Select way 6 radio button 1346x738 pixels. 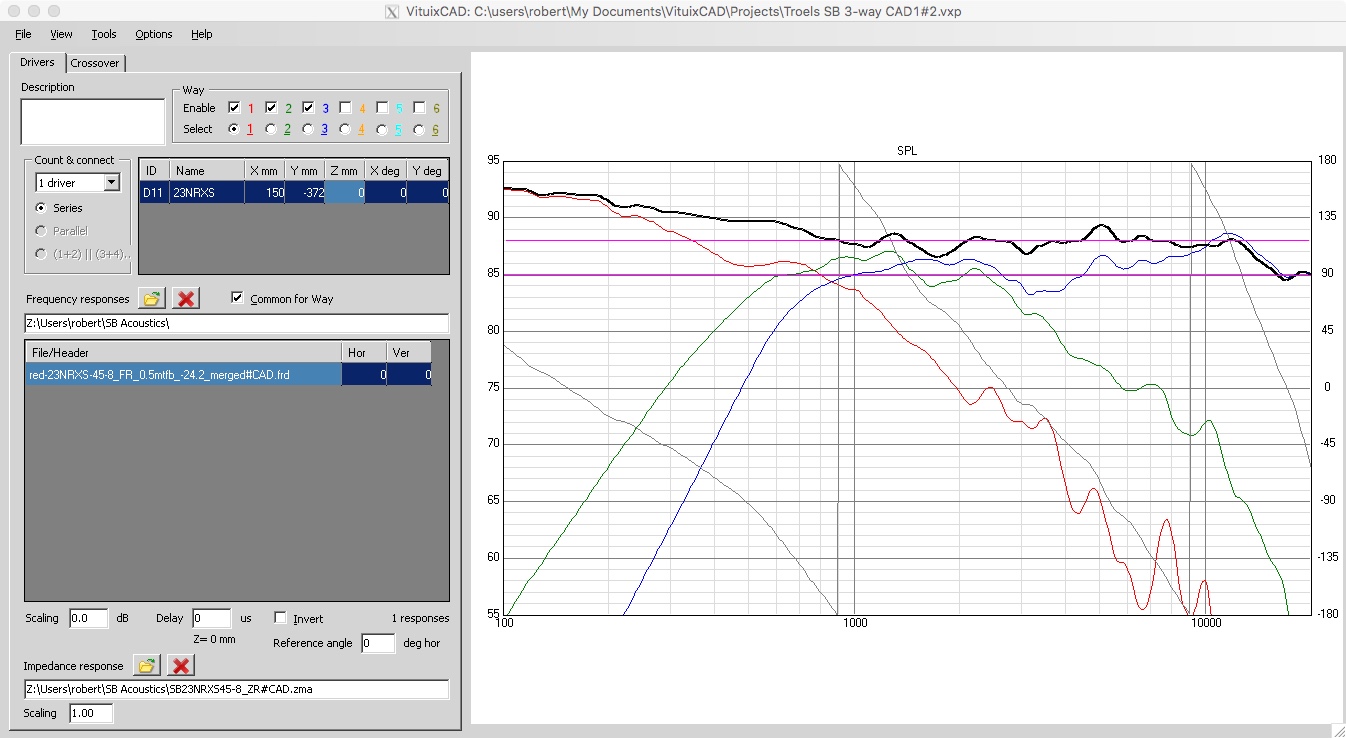click(x=419, y=129)
